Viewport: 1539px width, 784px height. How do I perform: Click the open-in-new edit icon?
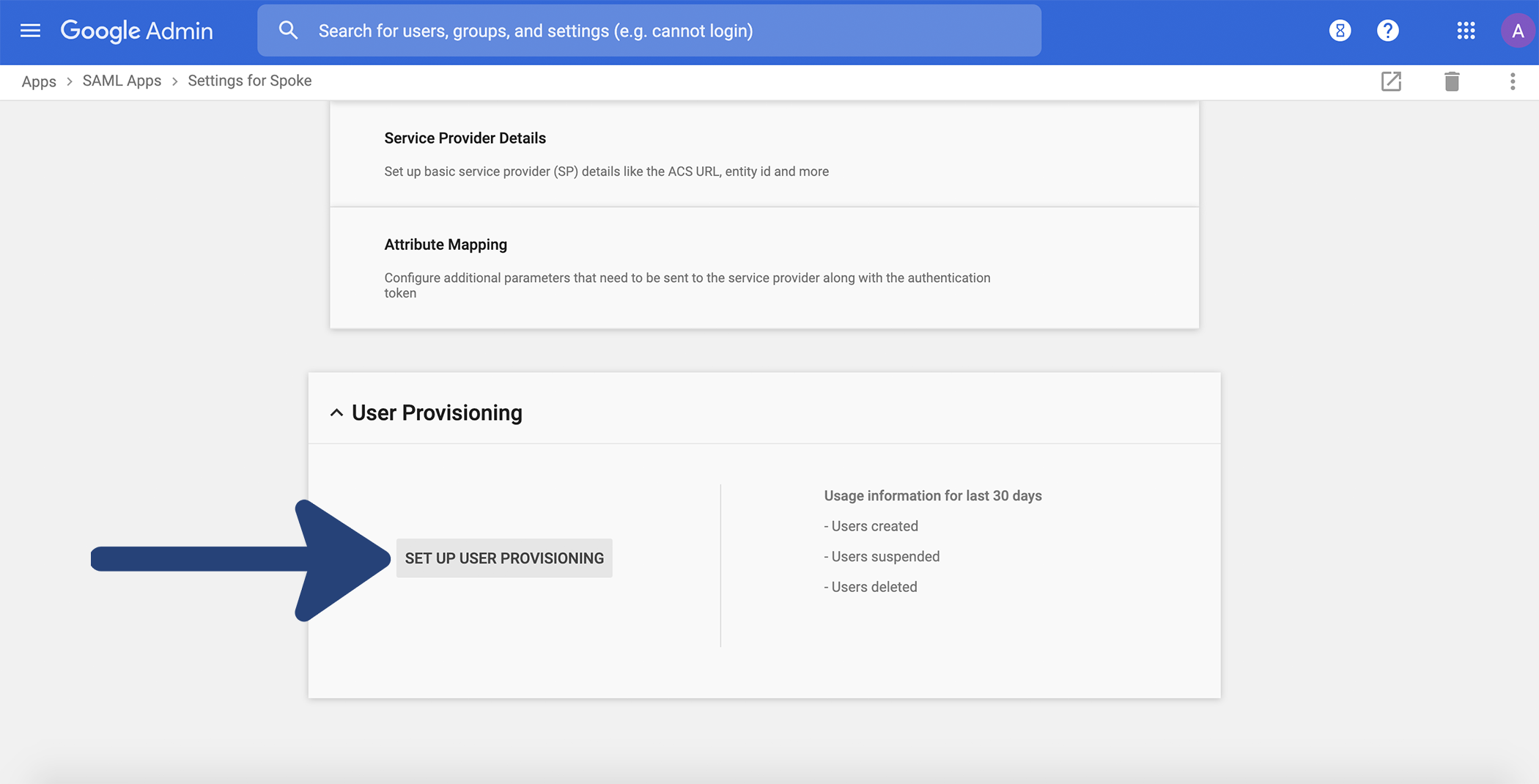[x=1391, y=81]
